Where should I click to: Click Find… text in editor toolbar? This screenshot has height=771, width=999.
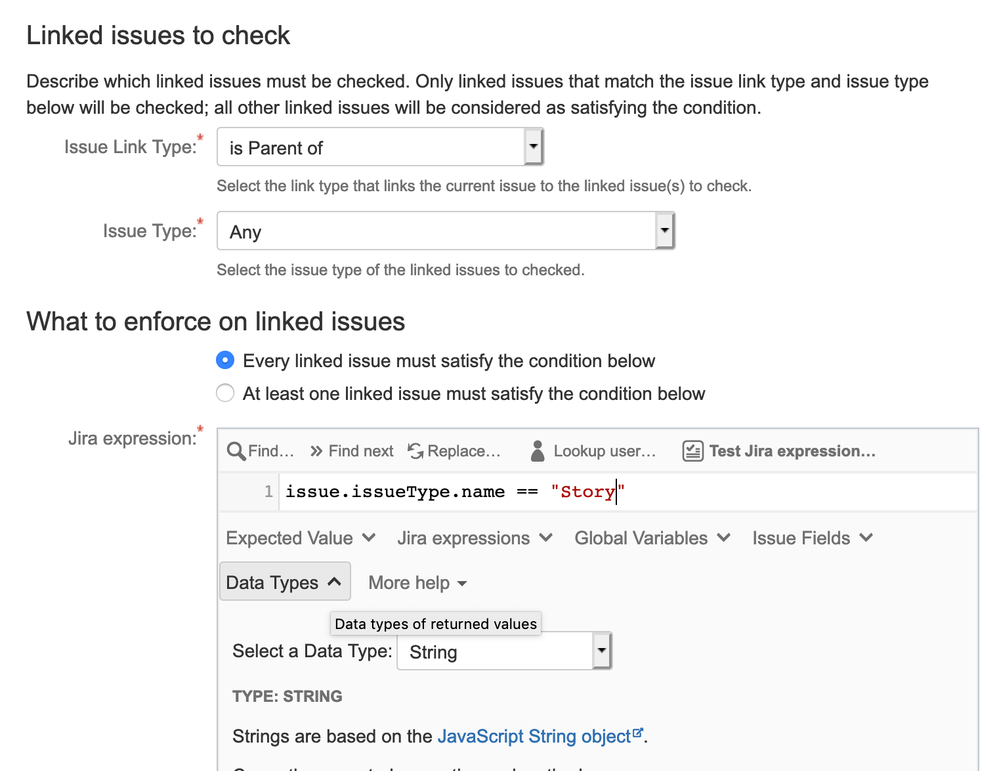click(271, 451)
